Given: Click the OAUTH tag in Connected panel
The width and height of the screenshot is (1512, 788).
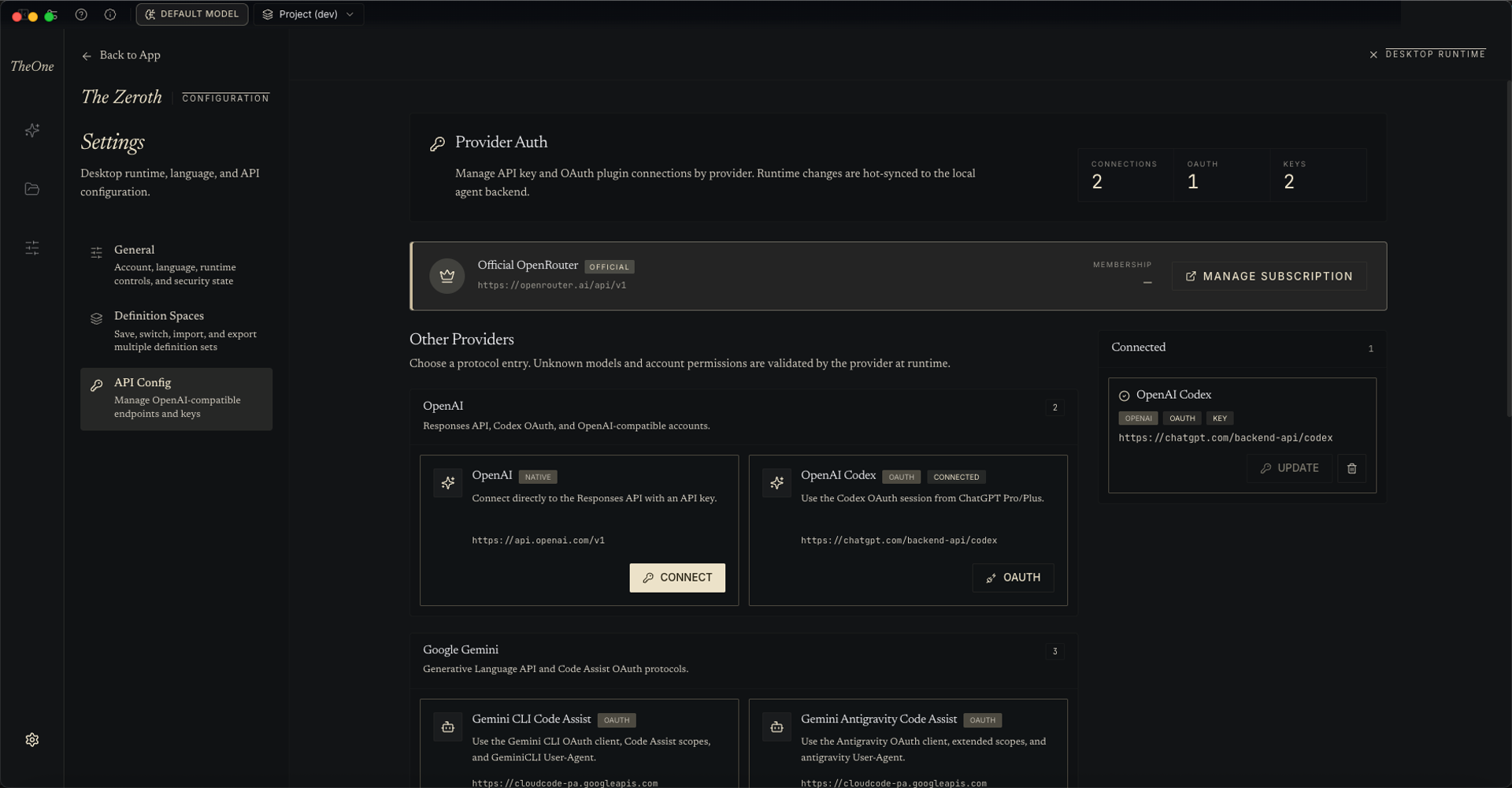Looking at the screenshot, I should [1182, 418].
